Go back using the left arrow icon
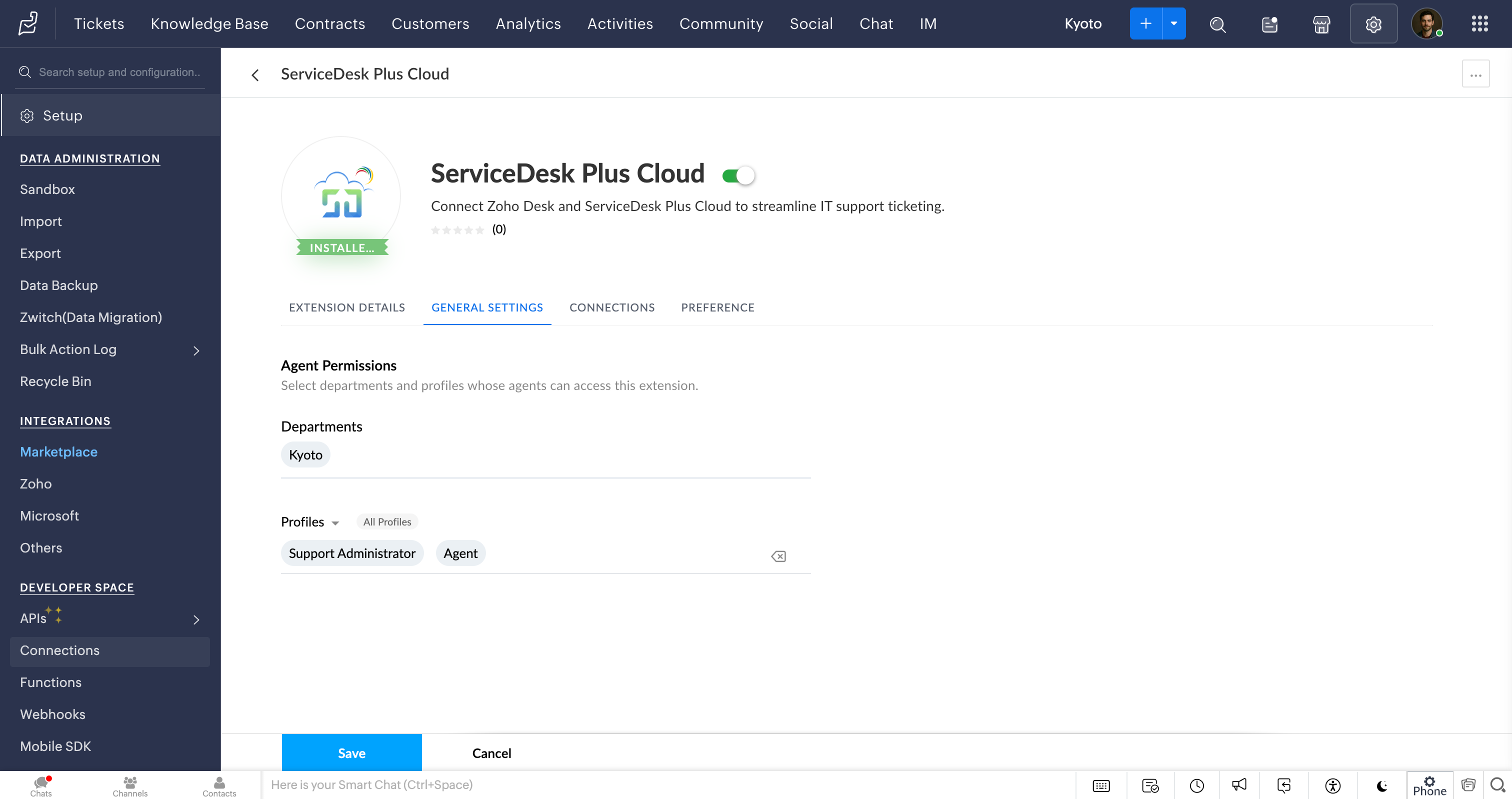The width and height of the screenshot is (1512, 799). [x=254, y=74]
